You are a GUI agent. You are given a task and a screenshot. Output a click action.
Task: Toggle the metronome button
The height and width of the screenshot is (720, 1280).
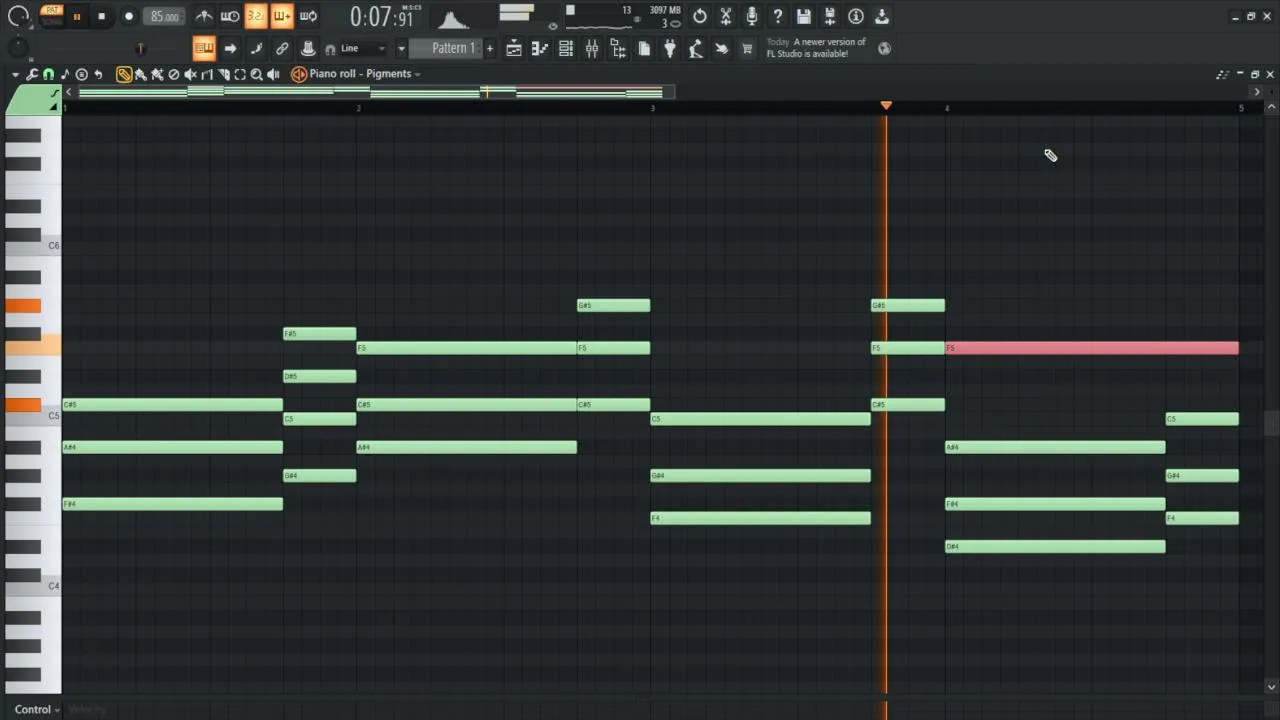point(204,16)
